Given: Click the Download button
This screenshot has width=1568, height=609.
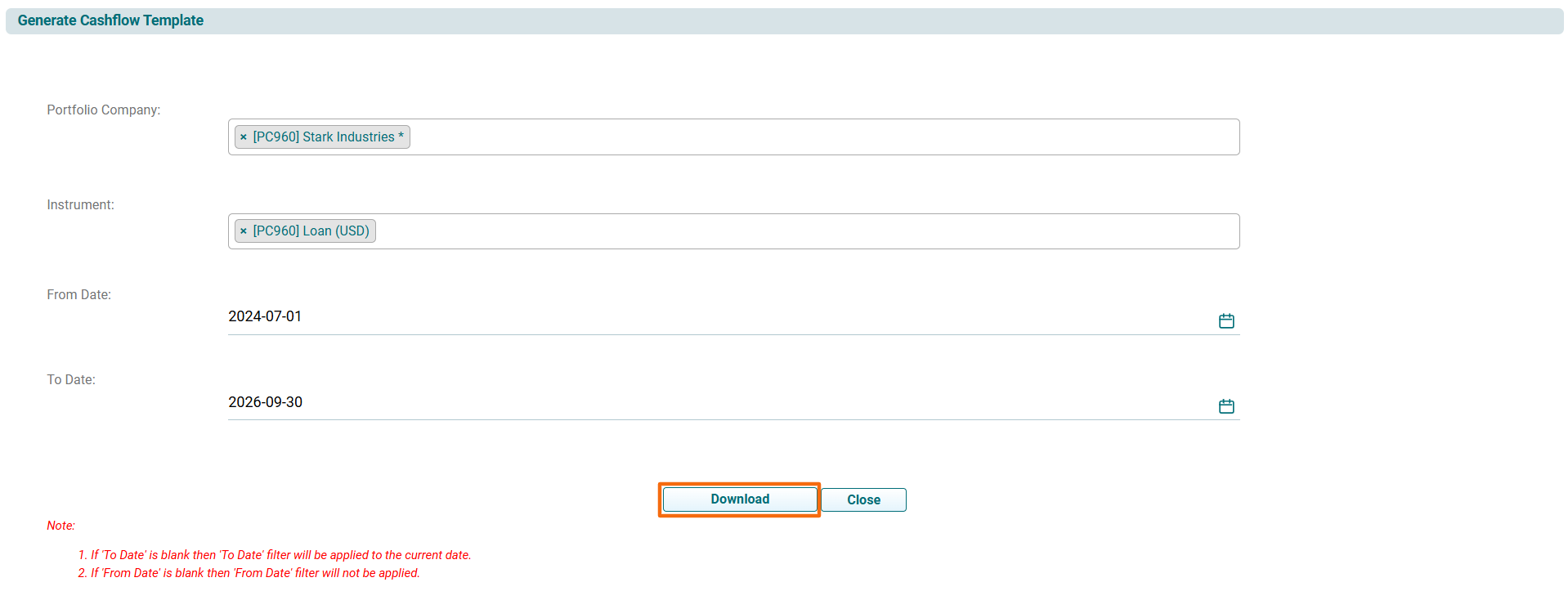Looking at the screenshot, I should coord(739,499).
